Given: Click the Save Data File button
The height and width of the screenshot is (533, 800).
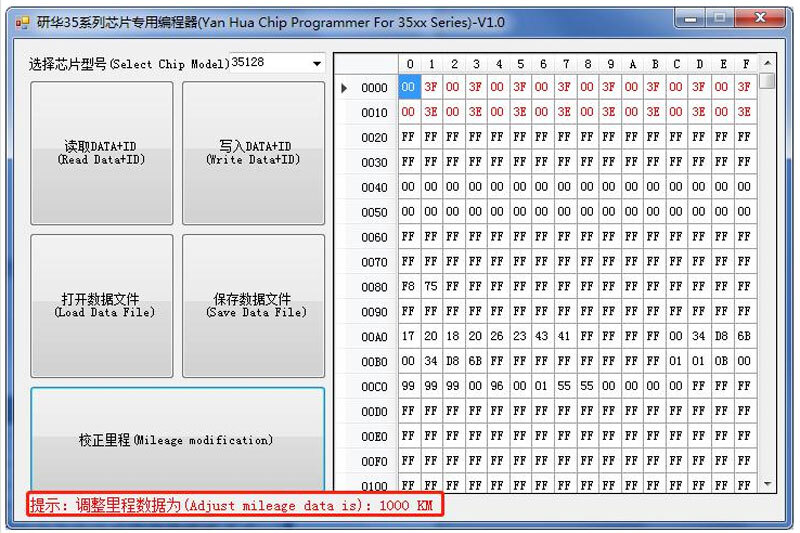Looking at the screenshot, I should click(x=253, y=305).
